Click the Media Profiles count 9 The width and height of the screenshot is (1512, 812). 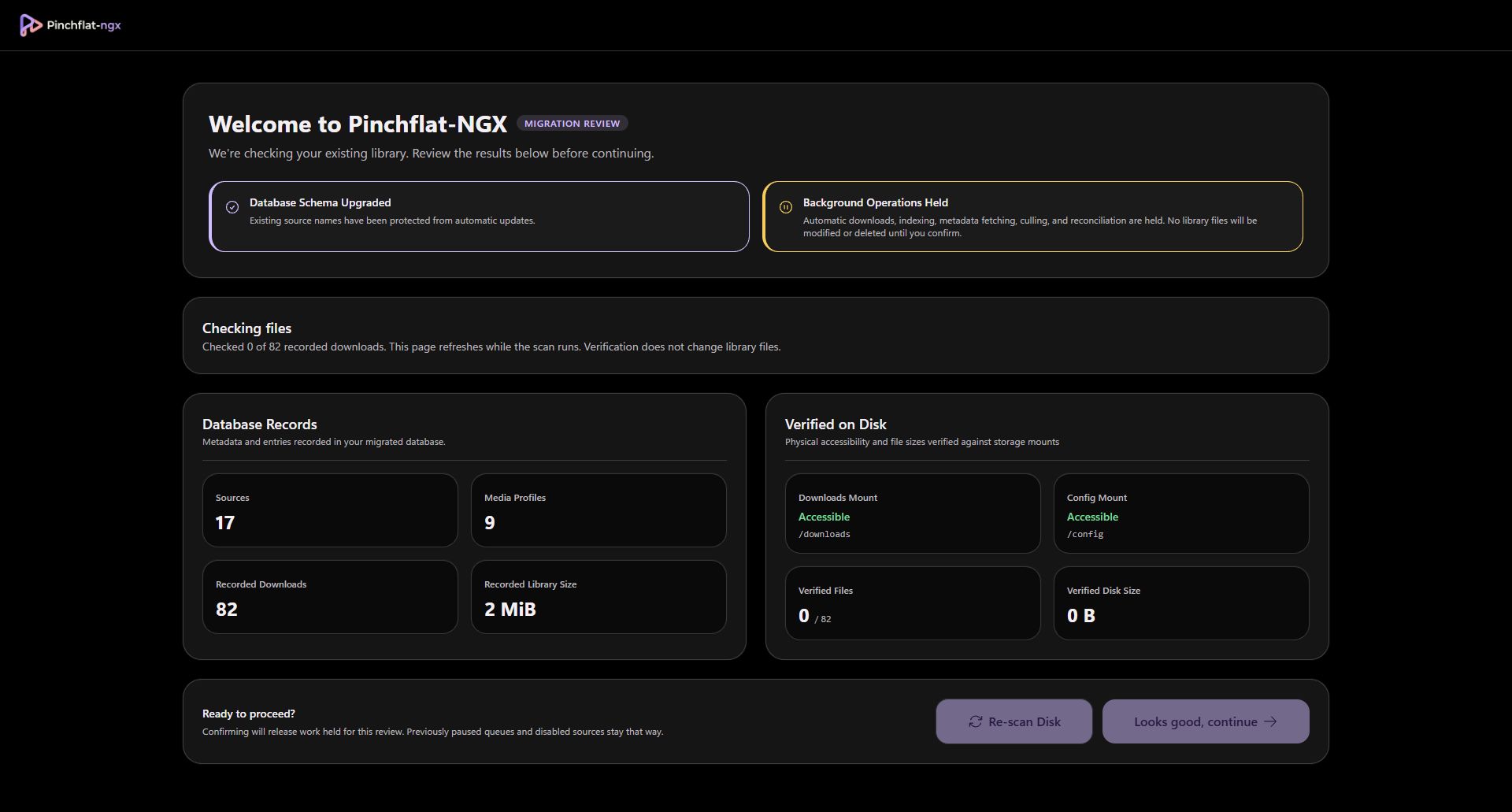pos(490,523)
